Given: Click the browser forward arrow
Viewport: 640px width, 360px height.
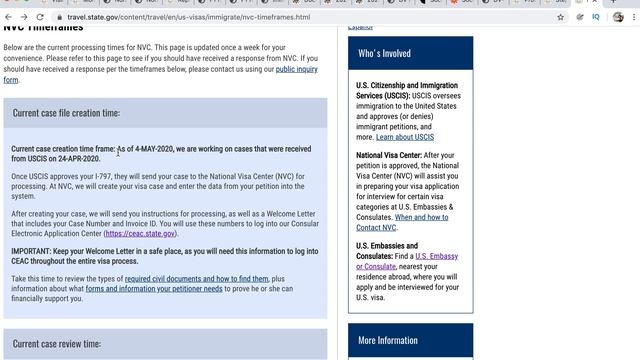Looking at the screenshot, I should pyautogui.click(x=24, y=17).
